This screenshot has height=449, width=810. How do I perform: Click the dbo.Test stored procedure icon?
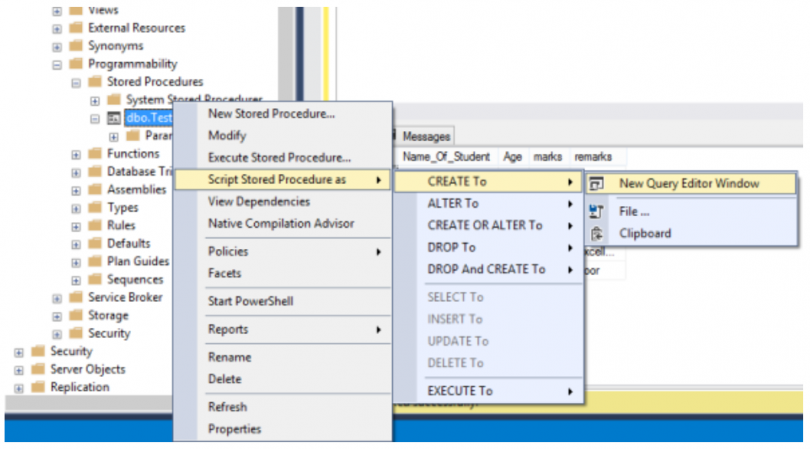point(115,118)
